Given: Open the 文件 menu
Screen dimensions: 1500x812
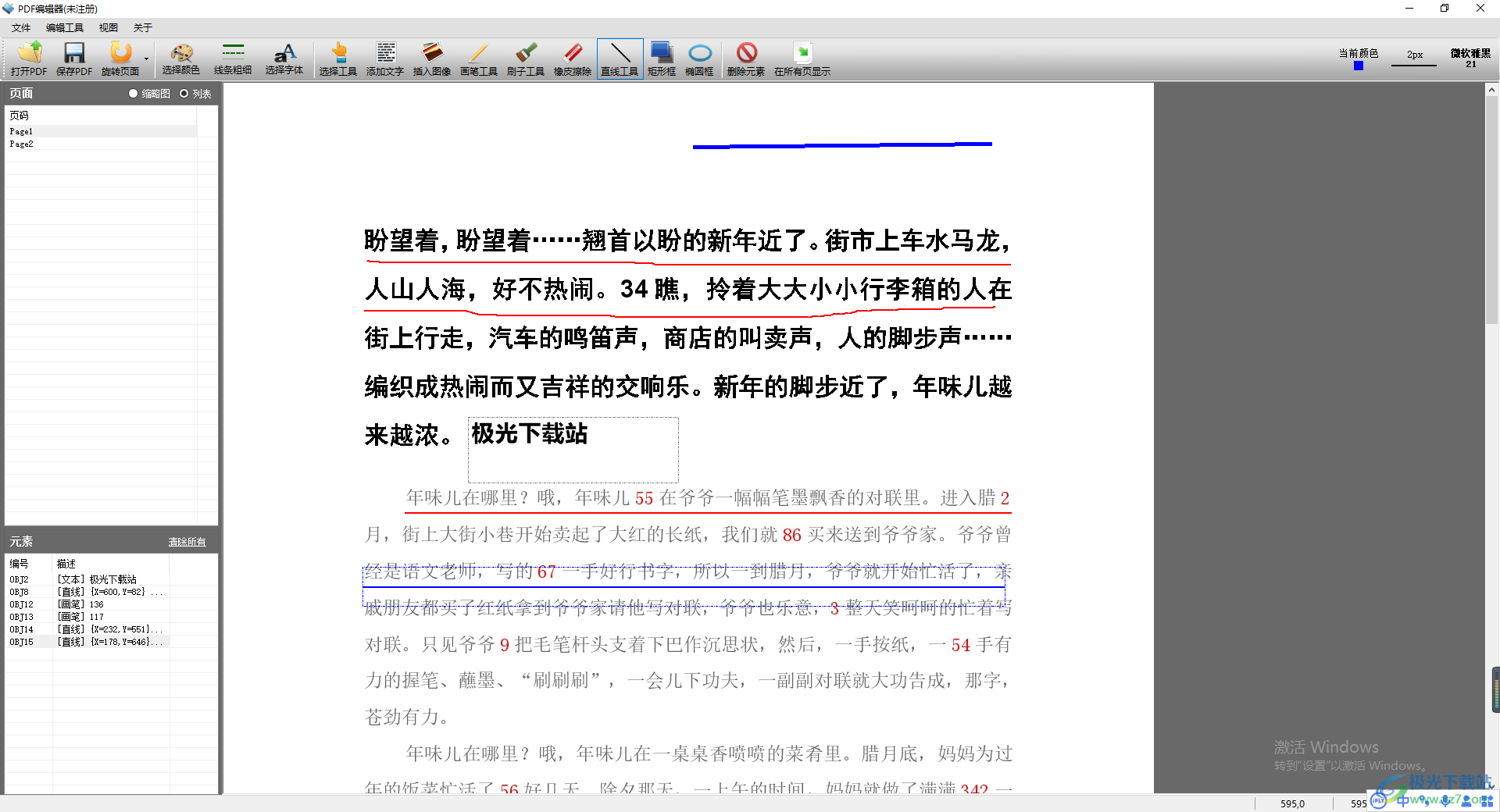Looking at the screenshot, I should coord(21,28).
